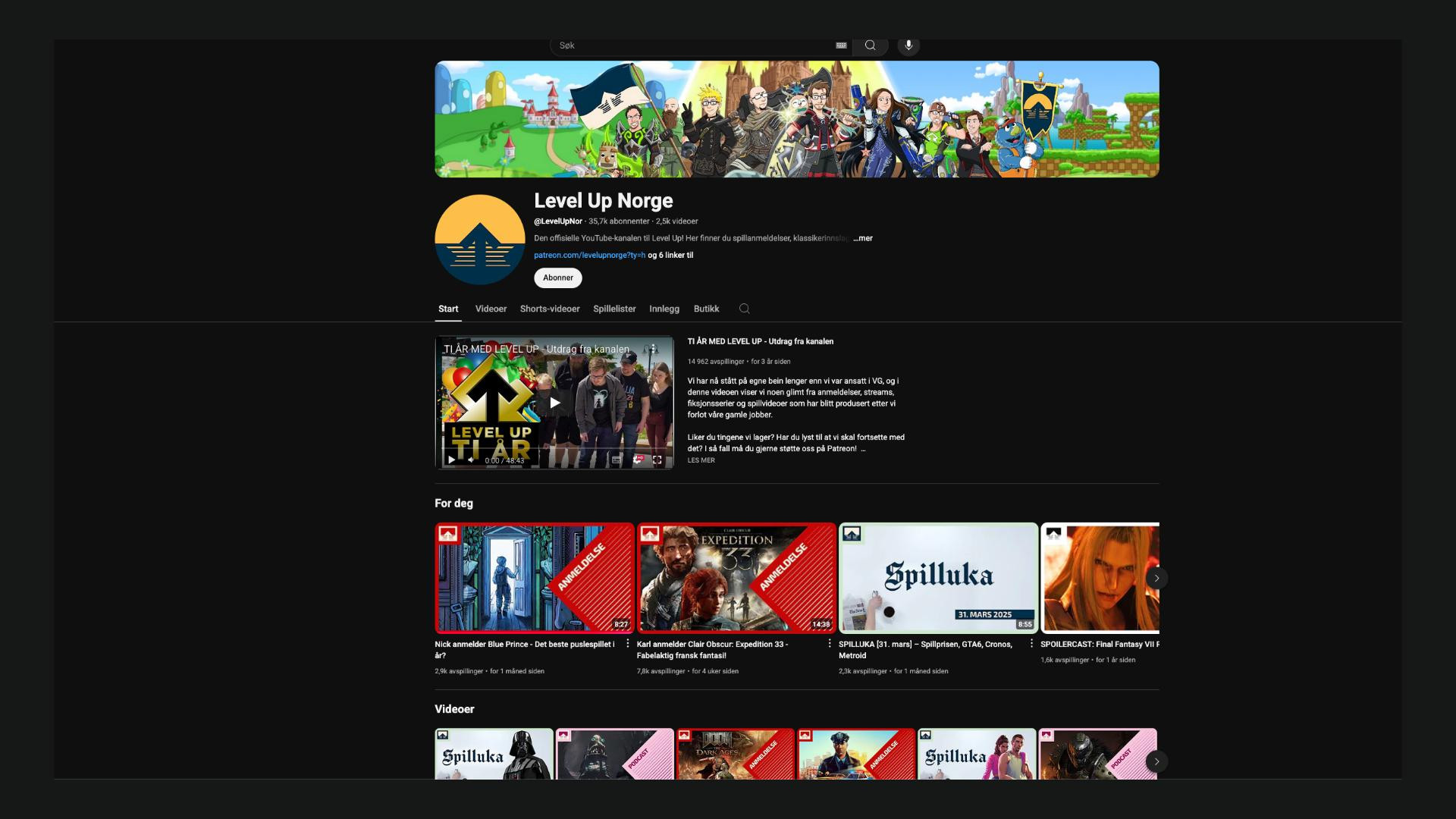Open 'Karl anmelder Clair Obscur' video title
Screen dimensions: 1456x819
(x=713, y=650)
